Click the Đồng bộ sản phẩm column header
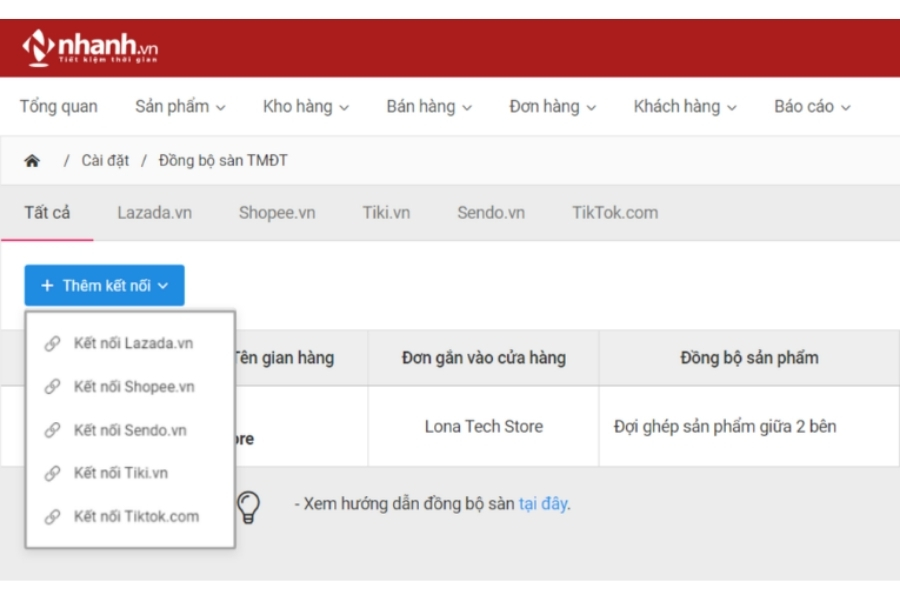 tap(749, 358)
